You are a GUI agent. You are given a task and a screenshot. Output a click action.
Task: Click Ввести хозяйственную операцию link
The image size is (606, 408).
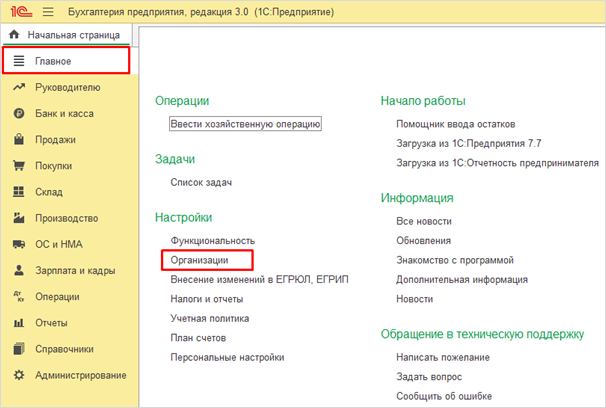[245, 124]
